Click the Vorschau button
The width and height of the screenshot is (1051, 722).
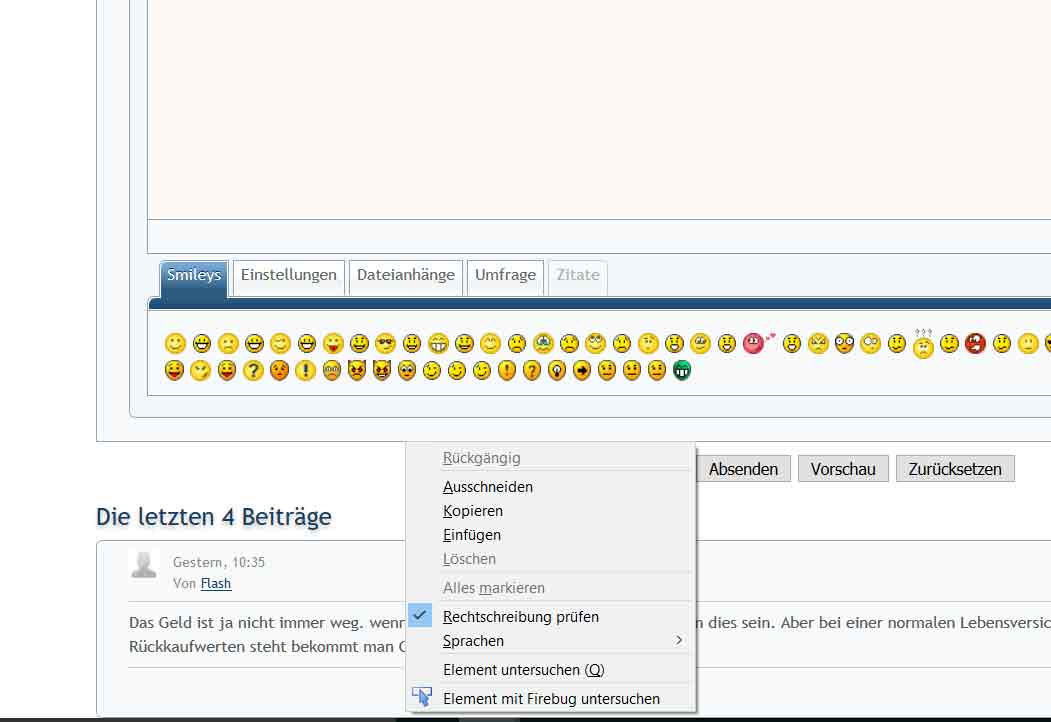click(x=843, y=469)
